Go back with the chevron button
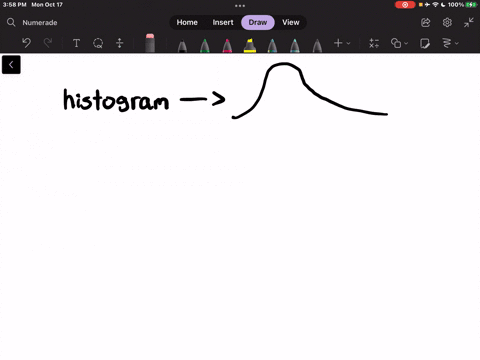 point(11,65)
